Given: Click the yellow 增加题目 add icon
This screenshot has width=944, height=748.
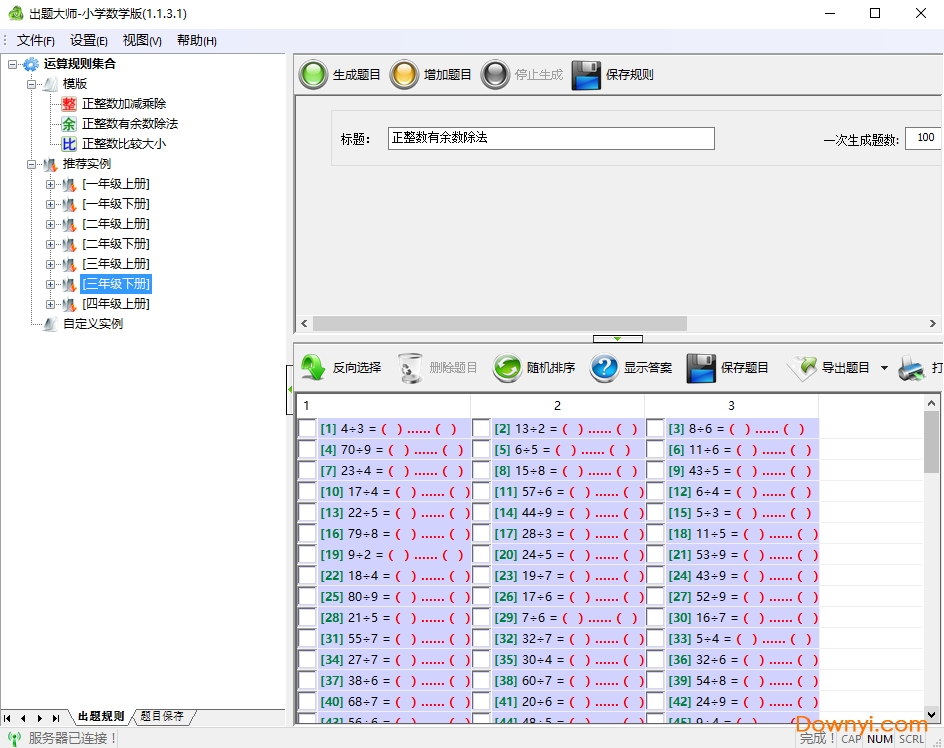Looking at the screenshot, I should click(x=404, y=75).
